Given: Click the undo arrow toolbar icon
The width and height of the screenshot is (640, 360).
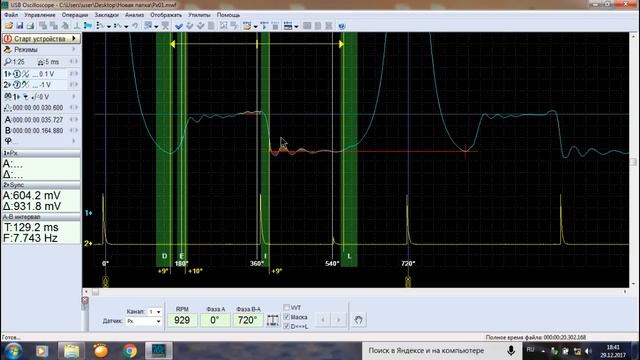Looking at the screenshot, I should click(x=135, y=26).
